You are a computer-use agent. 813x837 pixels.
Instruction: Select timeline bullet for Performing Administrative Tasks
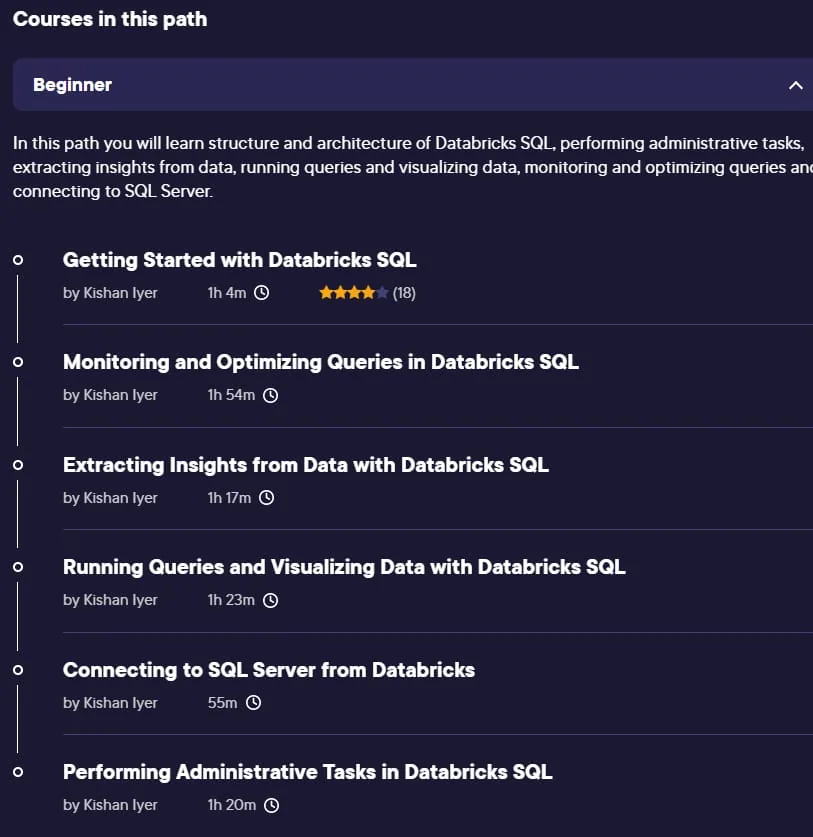[18, 772]
